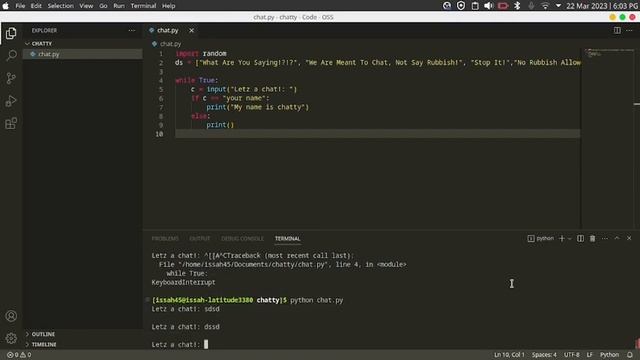Viewport: 640px width, 360px height.
Task: Open terminal panel more actions
Action: [605, 238]
